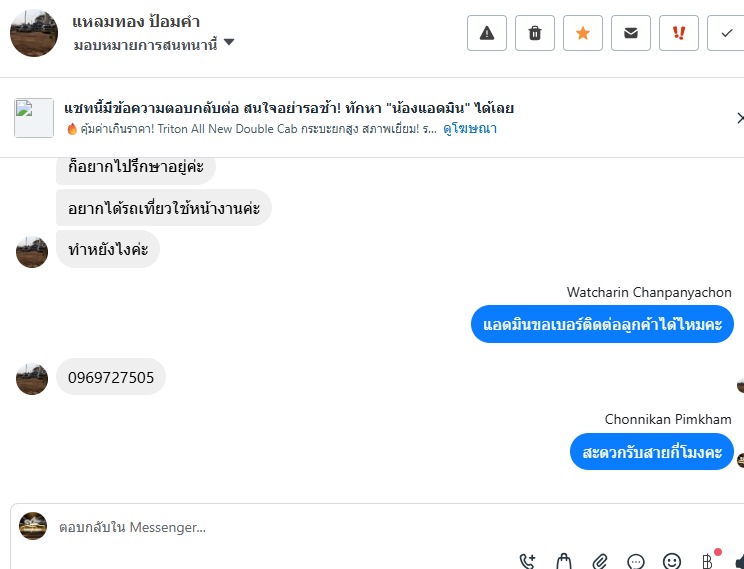This screenshot has height=569, width=744.
Task: Click the phone number message 0969727505
Action: pyautogui.click(x=111, y=377)
